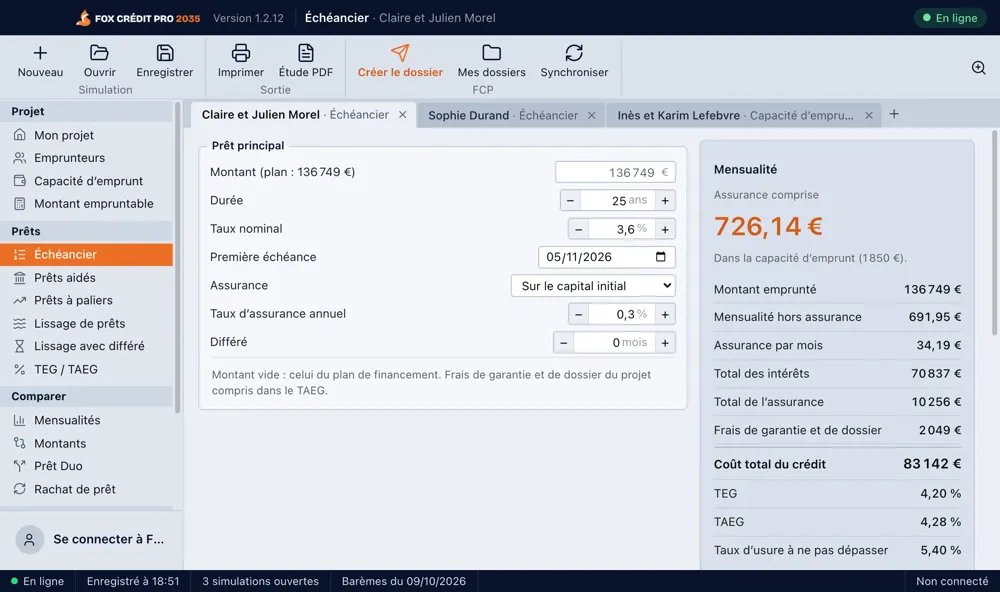Screen dimensions: 1000x592
Task: Open Montants comparison in the sidebar
Action: 86,443
